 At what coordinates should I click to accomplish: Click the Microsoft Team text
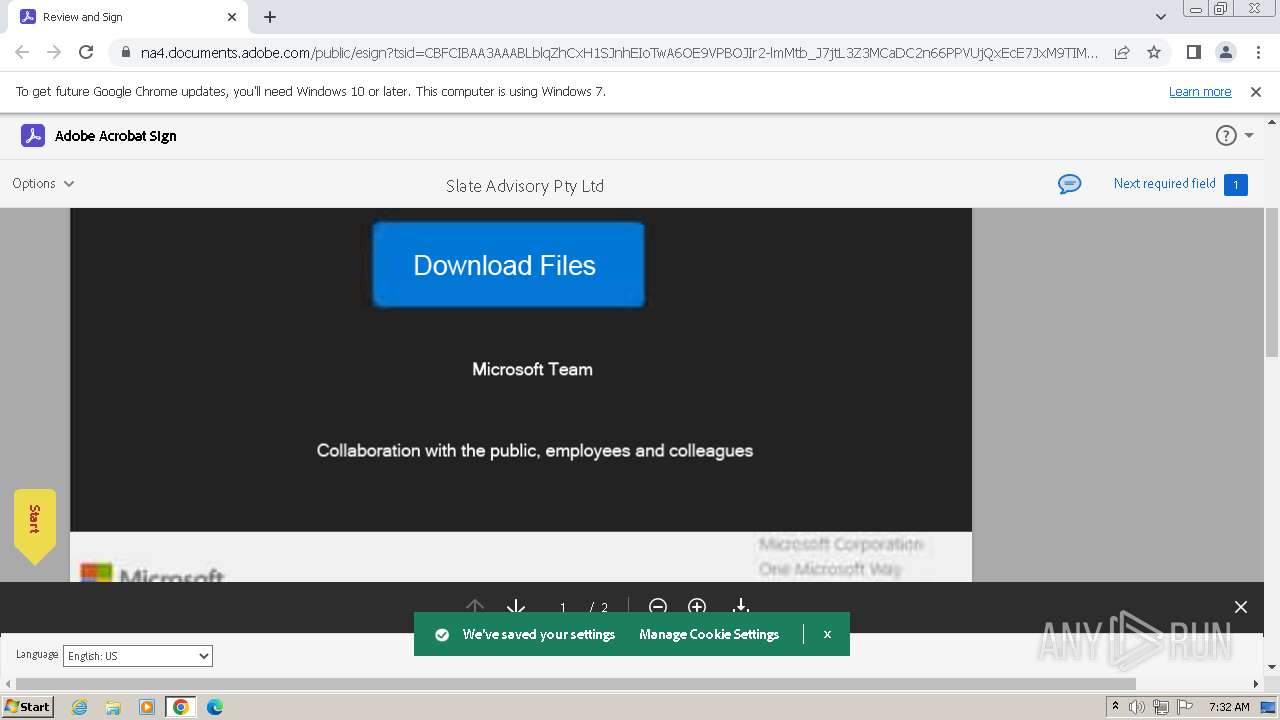(532, 369)
